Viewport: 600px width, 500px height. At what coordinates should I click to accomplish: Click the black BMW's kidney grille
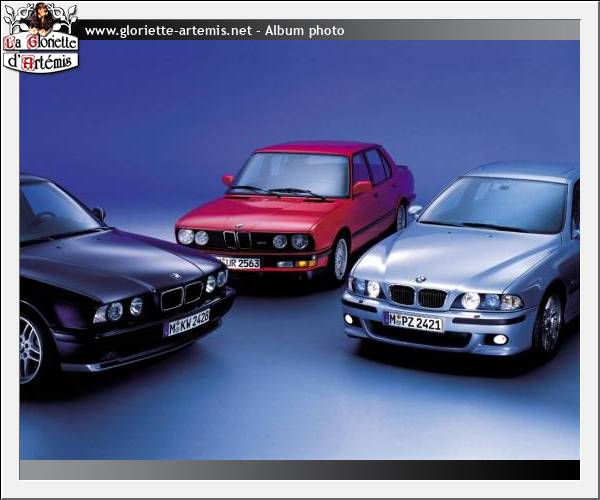click(x=181, y=295)
